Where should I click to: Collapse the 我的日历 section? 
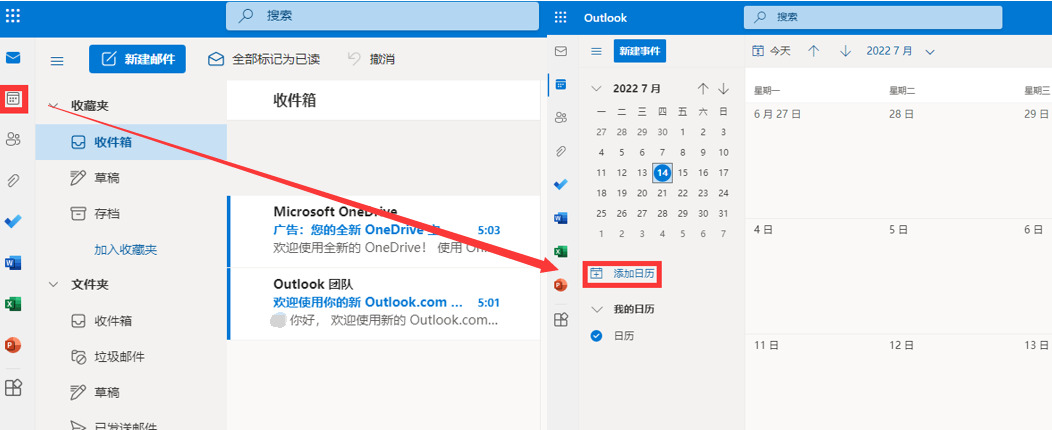[x=597, y=309]
